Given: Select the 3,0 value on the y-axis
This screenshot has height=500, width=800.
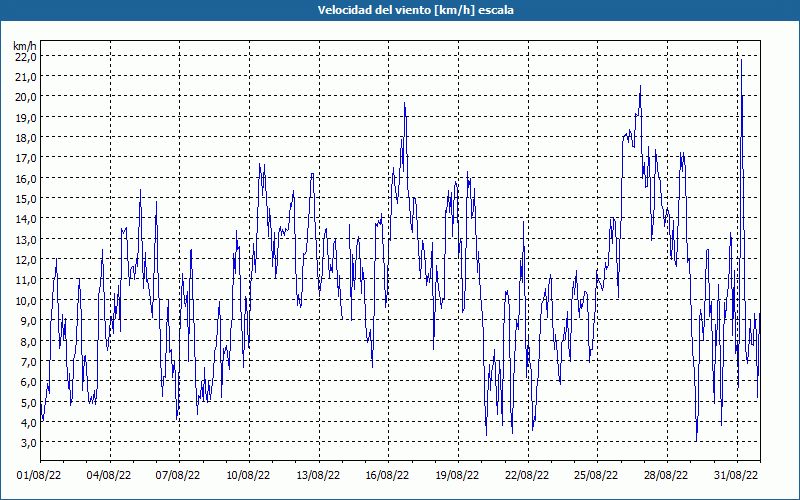Looking at the screenshot, I should point(28,443).
